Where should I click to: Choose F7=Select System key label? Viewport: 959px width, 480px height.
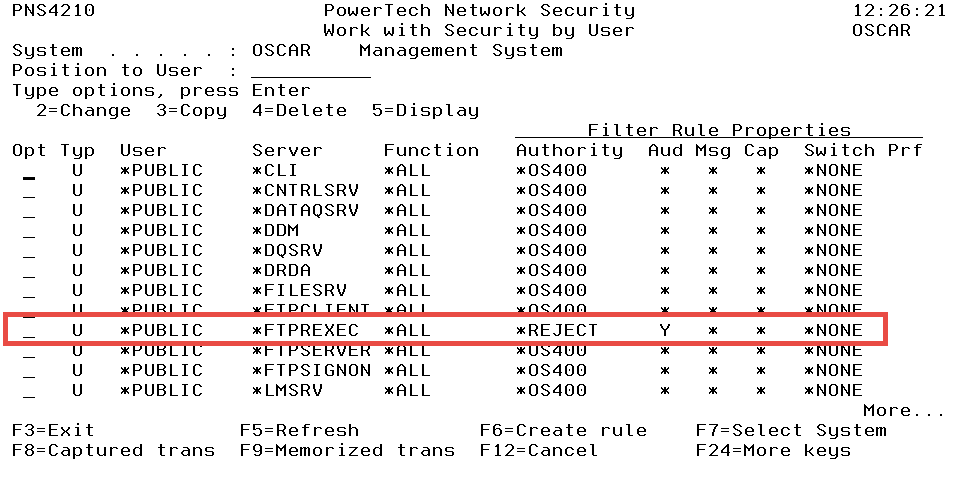[791, 431]
